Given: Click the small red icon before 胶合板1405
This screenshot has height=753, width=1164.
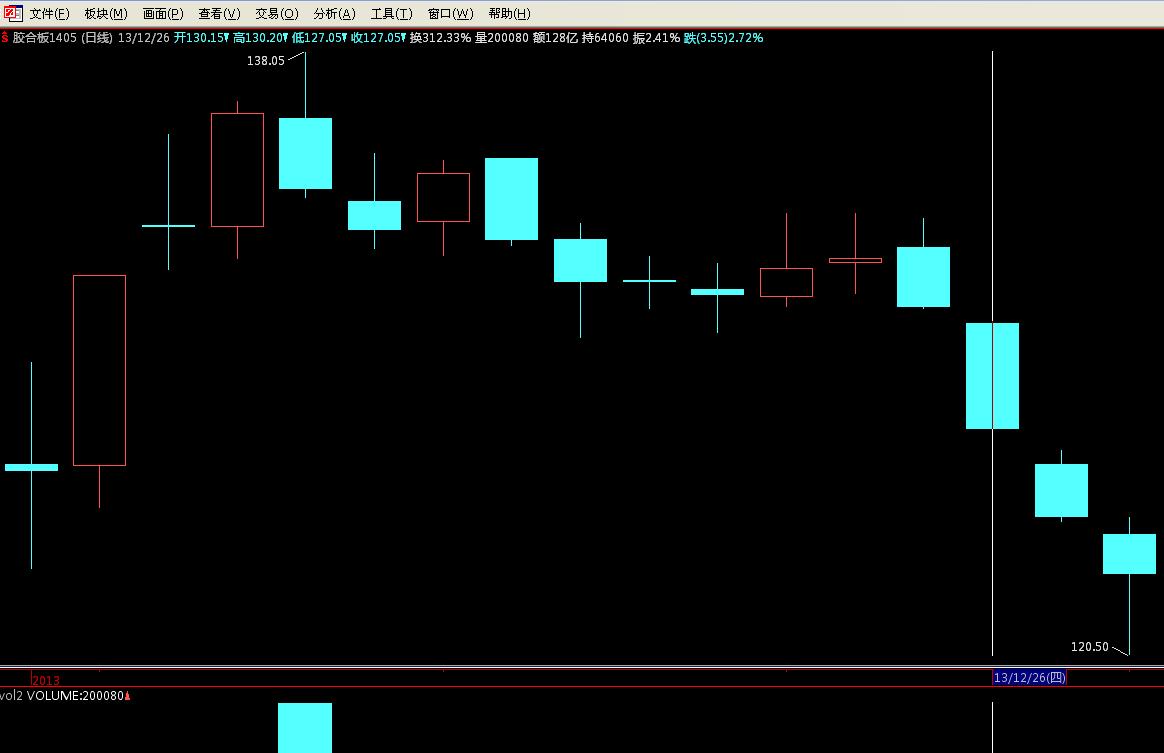Looking at the screenshot, I should point(5,37).
